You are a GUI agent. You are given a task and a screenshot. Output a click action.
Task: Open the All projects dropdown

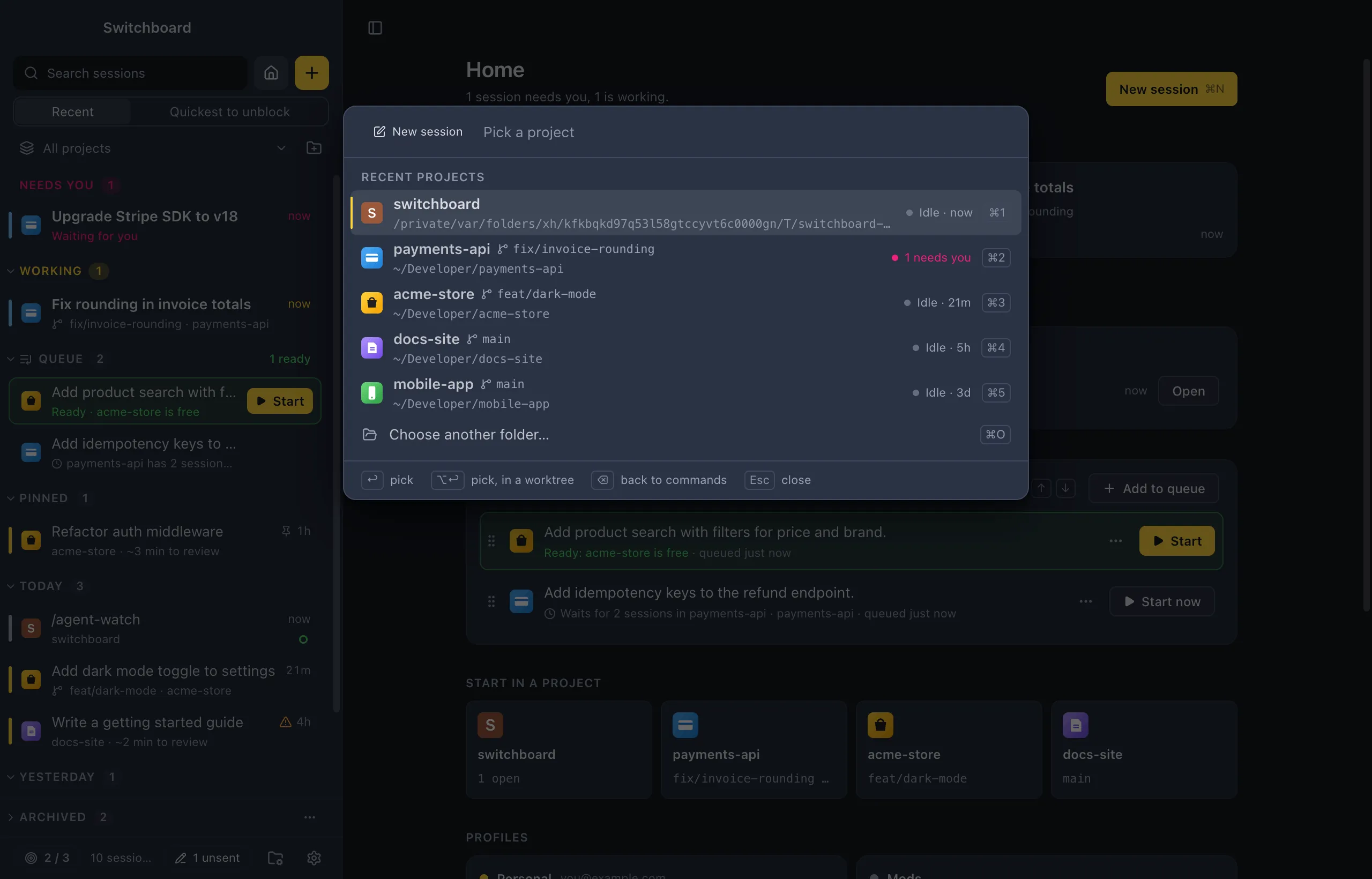(x=153, y=148)
